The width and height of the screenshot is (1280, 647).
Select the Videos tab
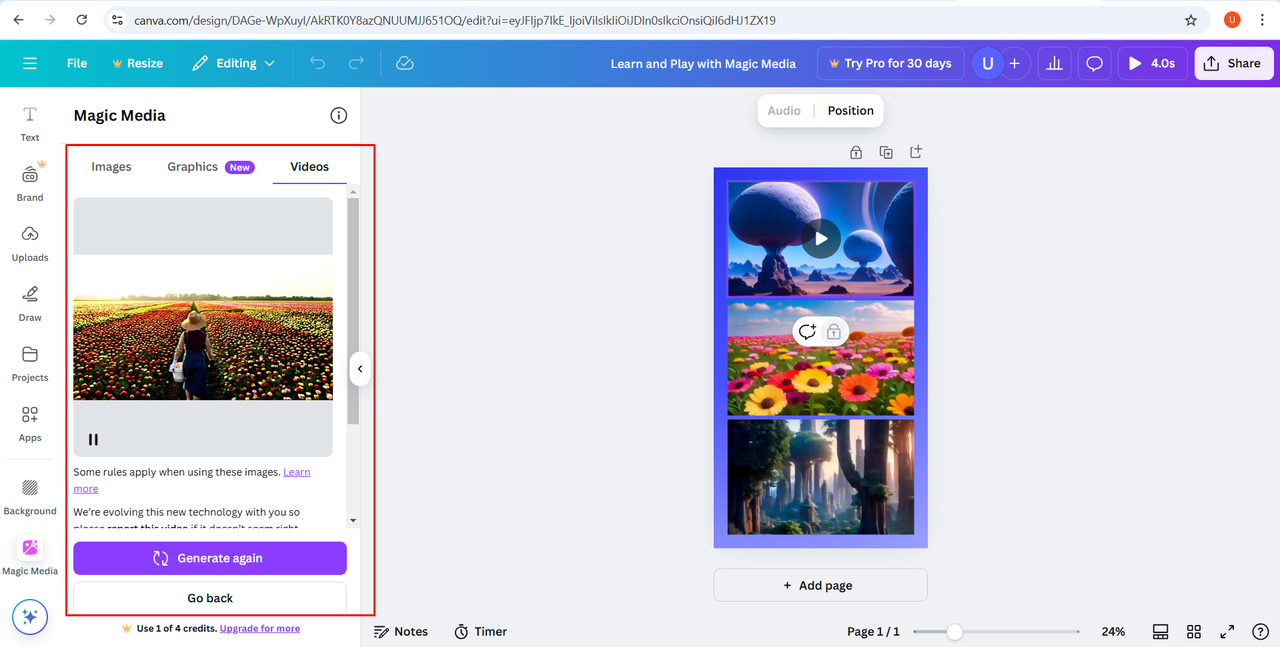(x=309, y=167)
